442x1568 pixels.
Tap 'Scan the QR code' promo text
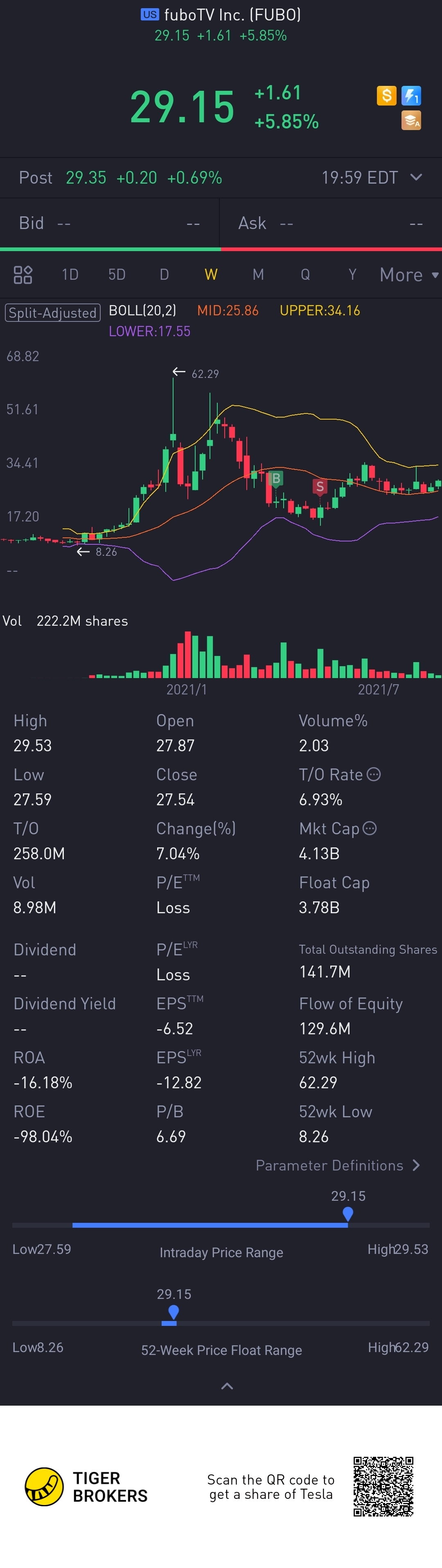pyautogui.click(x=271, y=1487)
